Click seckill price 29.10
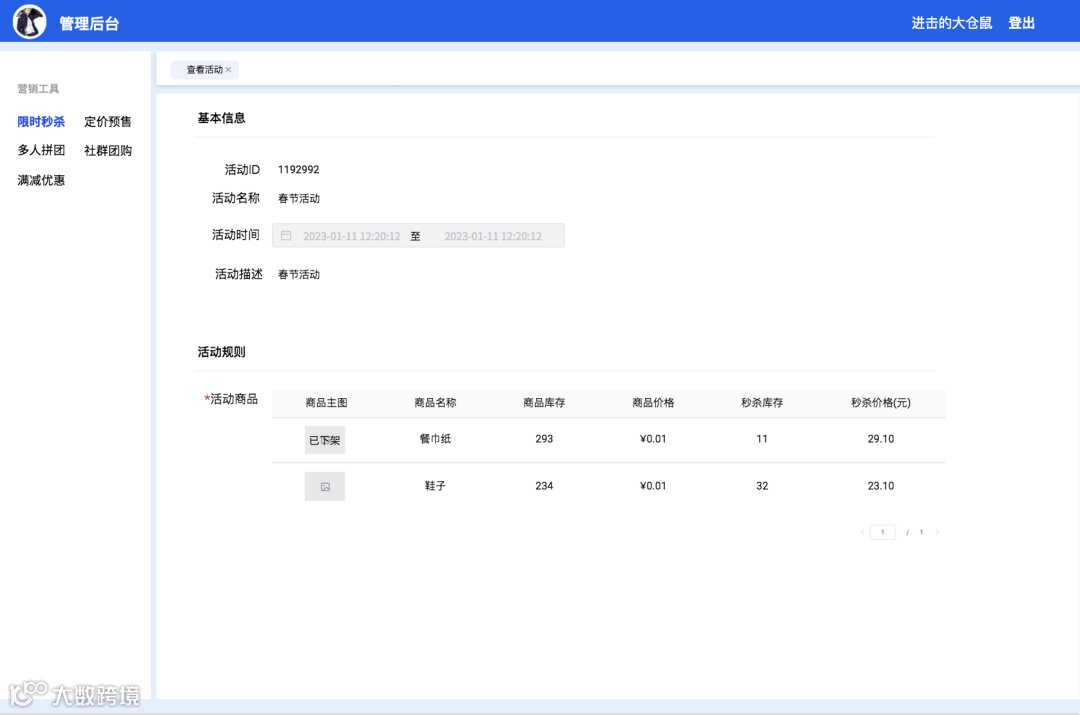This screenshot has width=1080, height=715. pos(881,439)
